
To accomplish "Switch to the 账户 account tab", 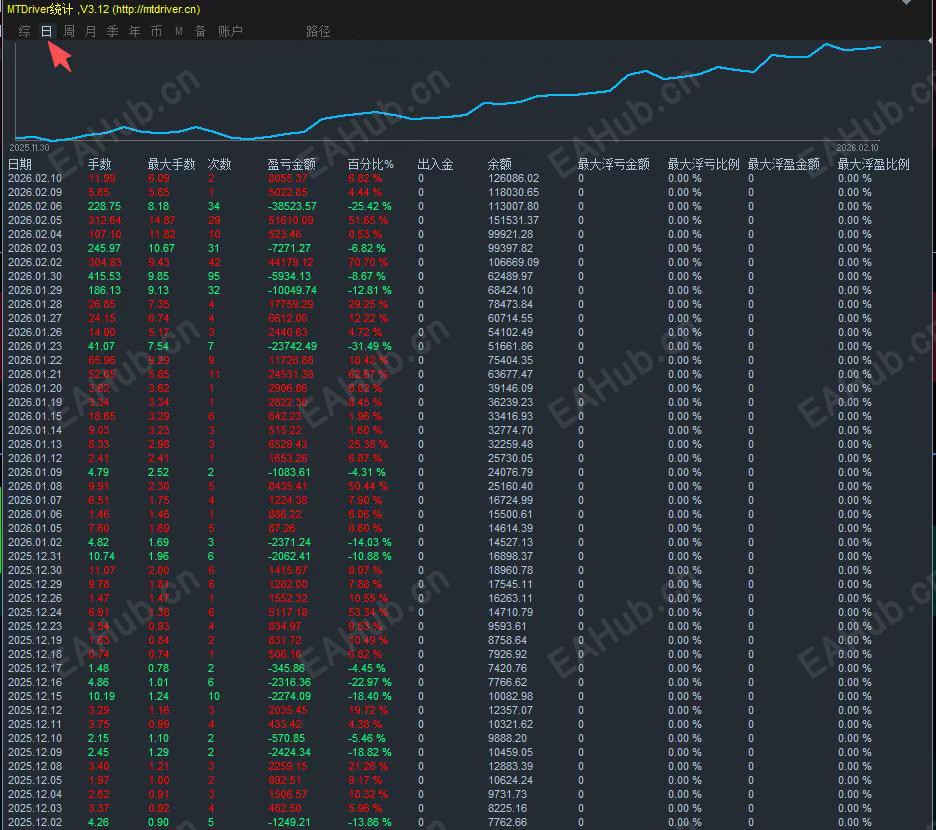I will tap(230, 31).
